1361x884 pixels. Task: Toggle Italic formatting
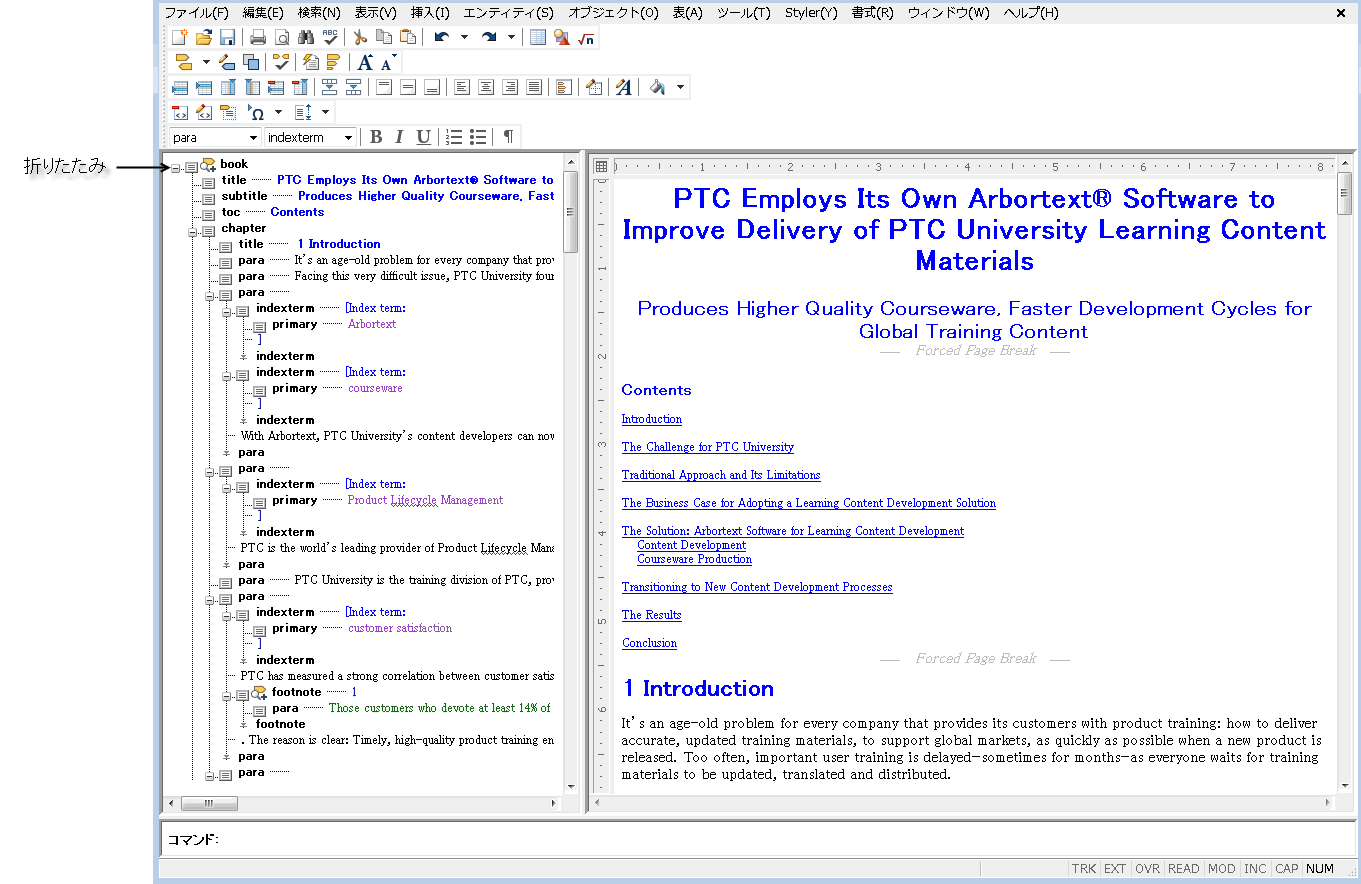[x=400, y=137]
